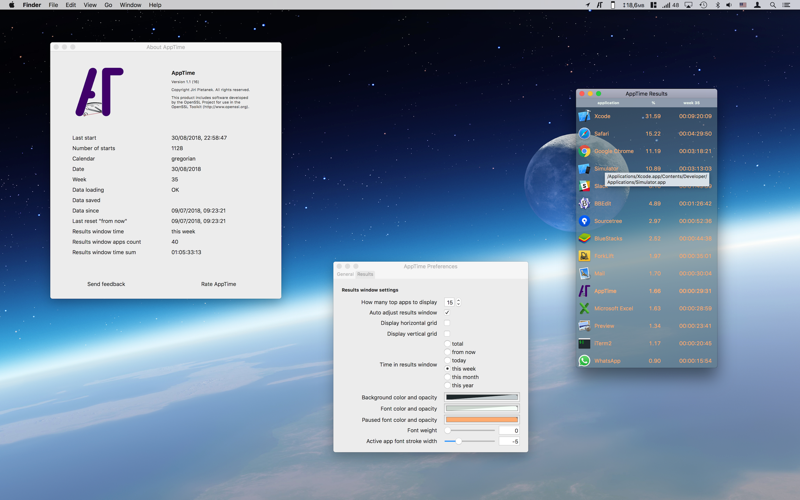Open the View menu
Viewport: 800px width, 500px height.
tap(90, 5)
